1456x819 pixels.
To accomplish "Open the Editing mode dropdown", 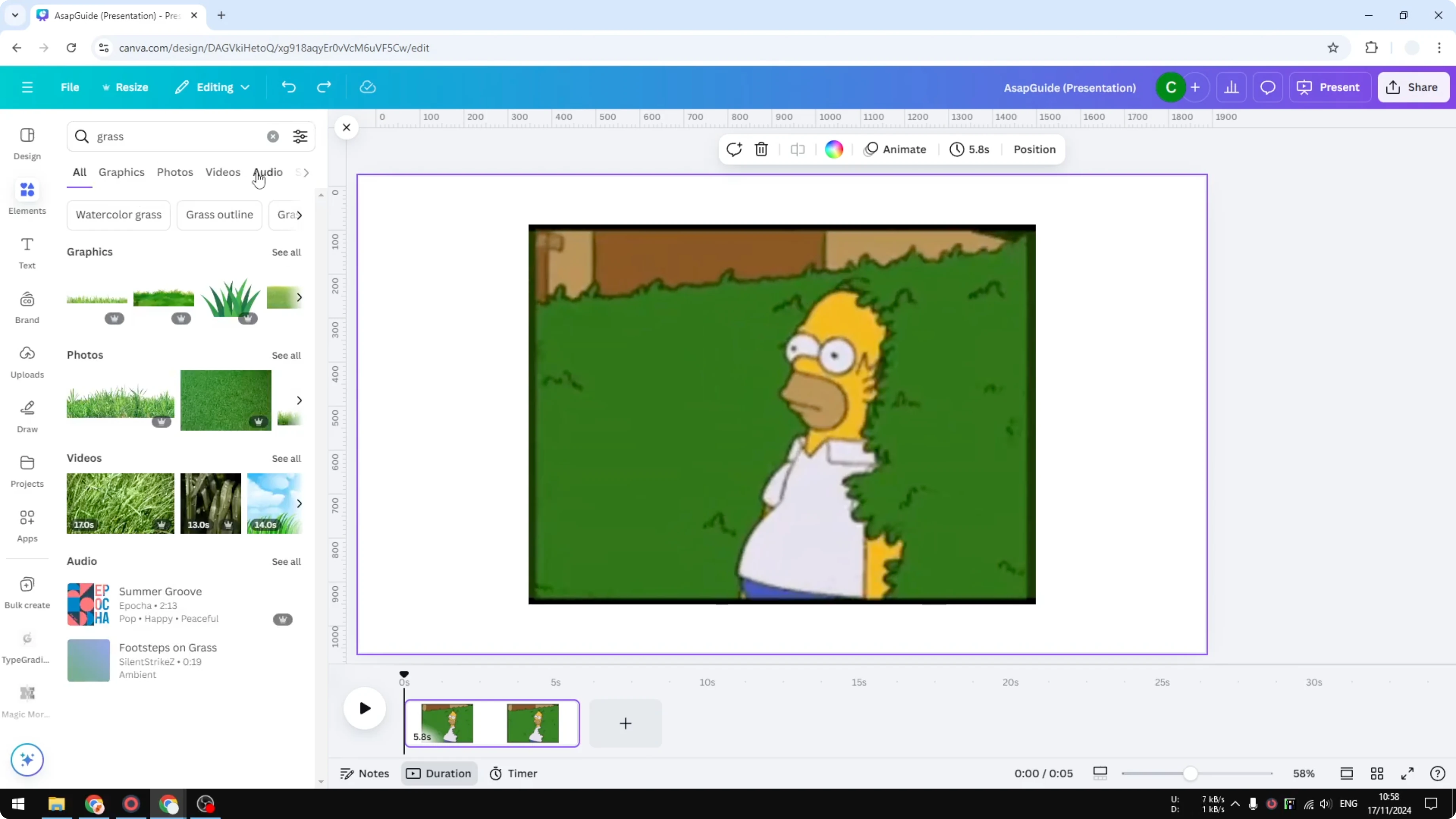I will point(212,87).
